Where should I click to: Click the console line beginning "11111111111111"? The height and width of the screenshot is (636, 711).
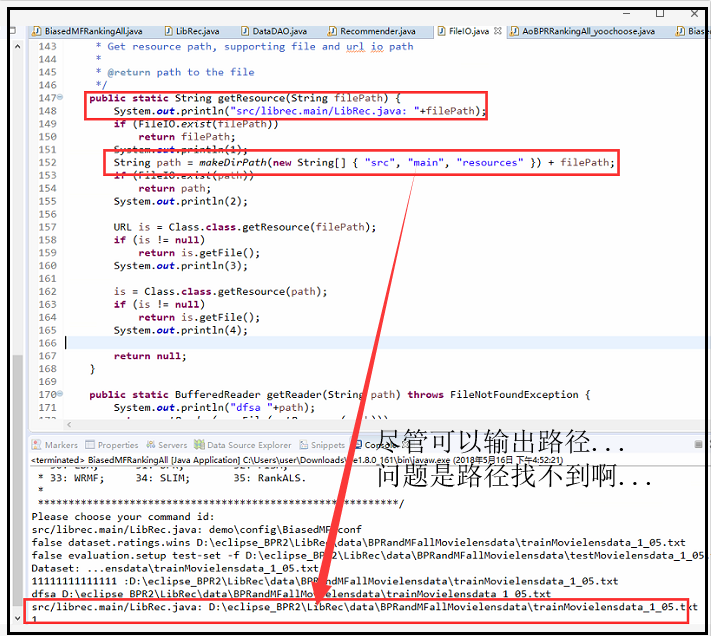tap(325, 581)
